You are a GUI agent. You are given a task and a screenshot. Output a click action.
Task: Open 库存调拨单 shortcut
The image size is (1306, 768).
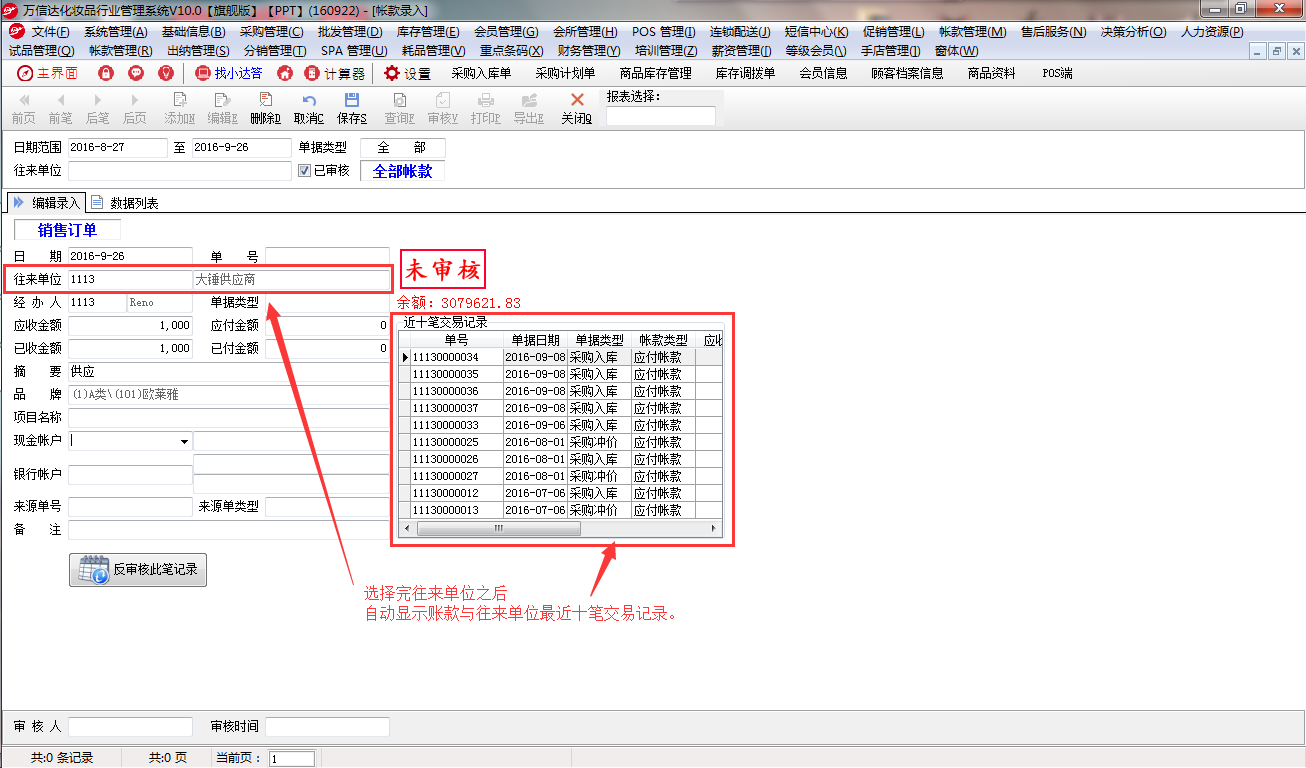pos(745,73)
